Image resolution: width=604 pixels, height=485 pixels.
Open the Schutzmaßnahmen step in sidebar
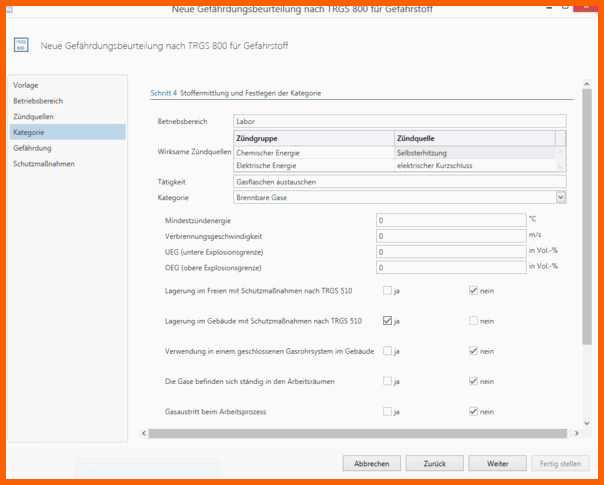(43, 163)
